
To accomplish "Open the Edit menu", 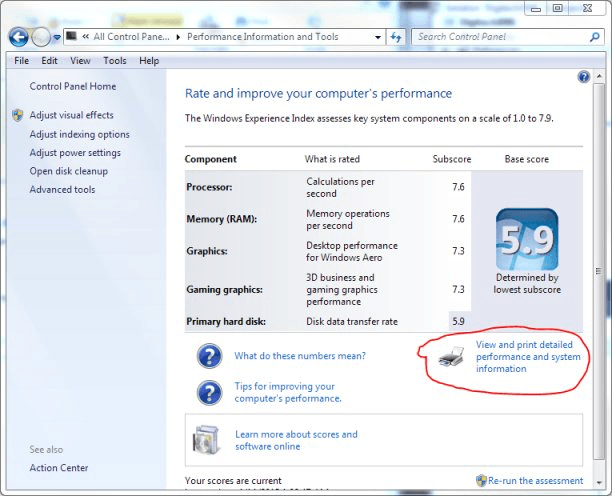I will tap(50, 61).
